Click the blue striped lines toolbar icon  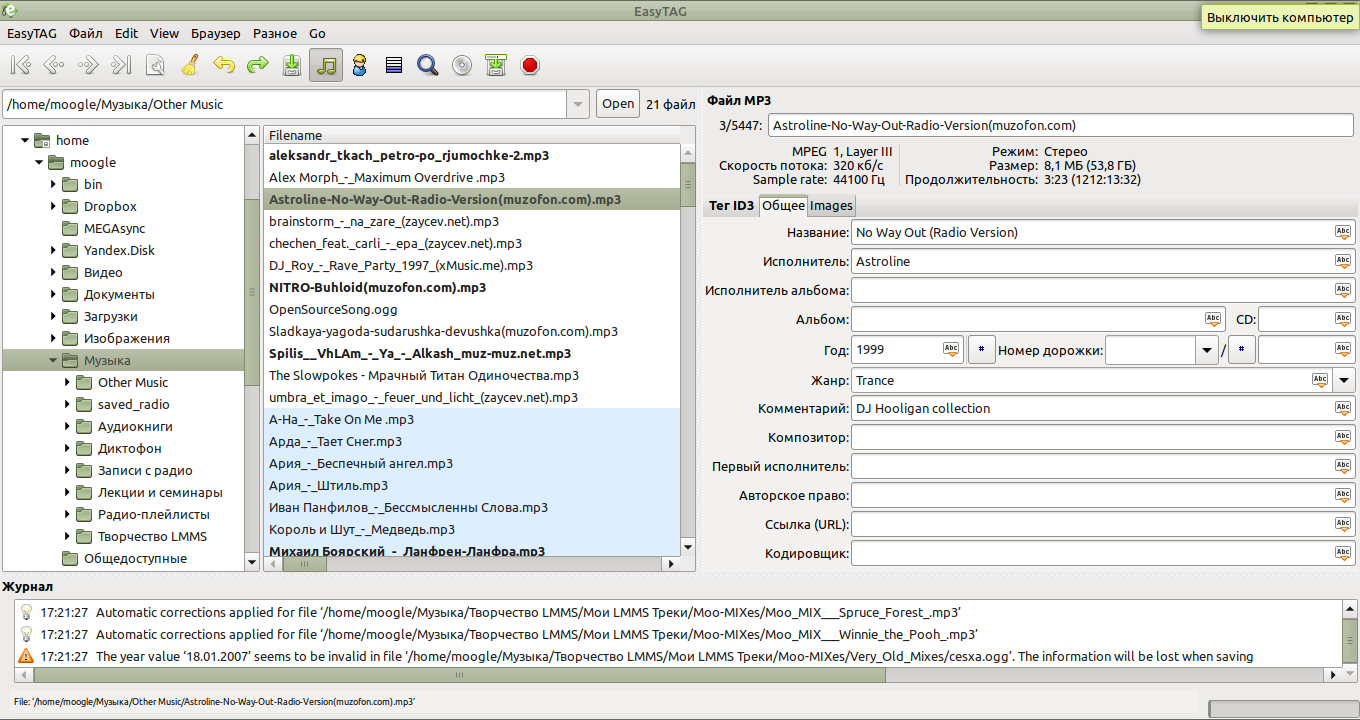pyautogui.click(x=394, y=66)
